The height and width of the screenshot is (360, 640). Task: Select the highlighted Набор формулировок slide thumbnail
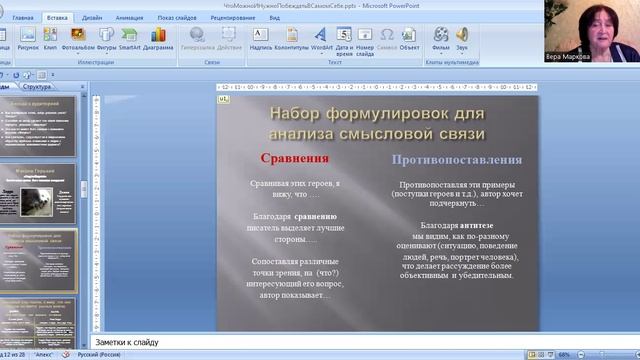pos(38,261)
